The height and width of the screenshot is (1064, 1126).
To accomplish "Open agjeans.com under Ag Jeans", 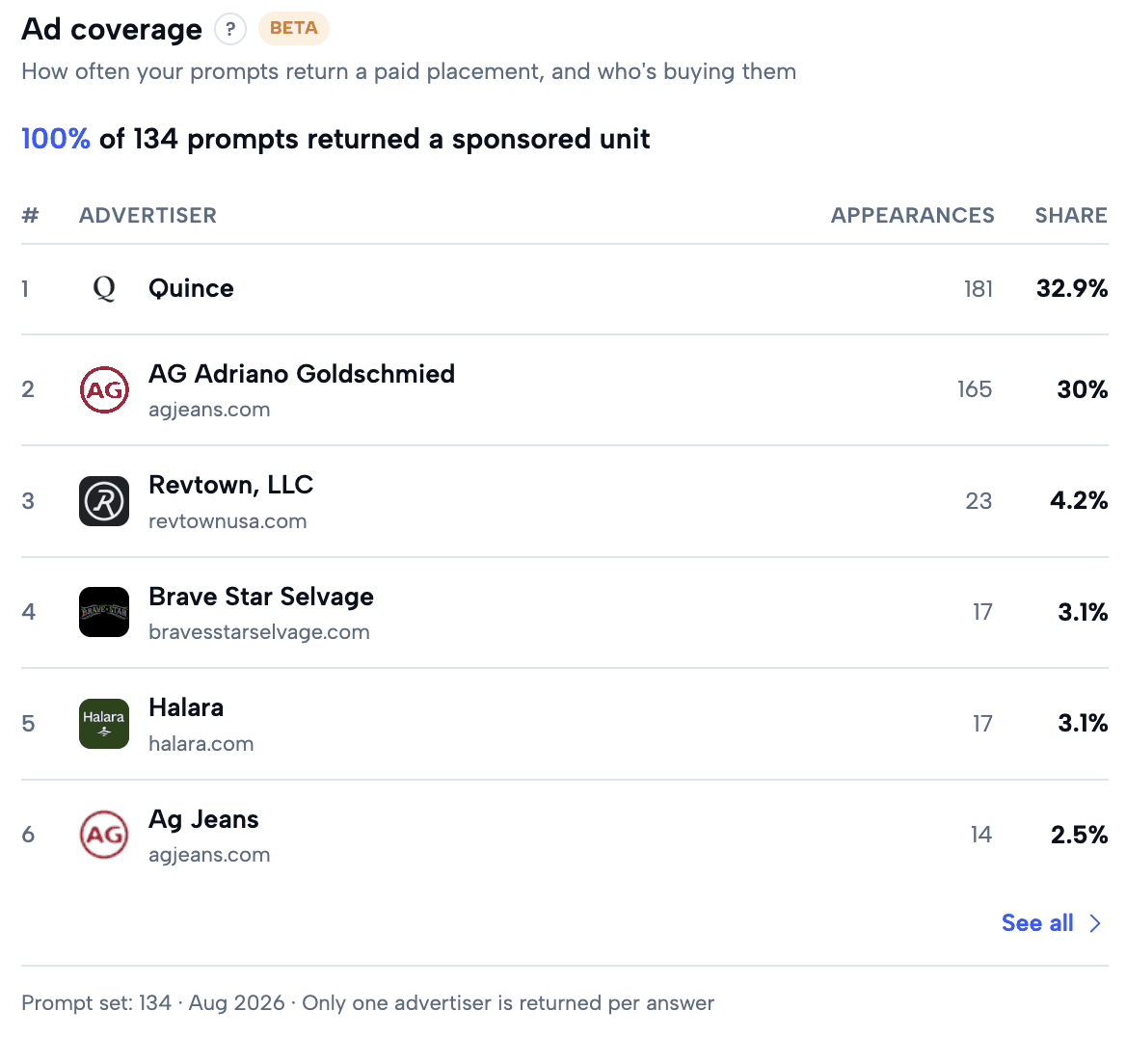I will [x=210, y=855].
